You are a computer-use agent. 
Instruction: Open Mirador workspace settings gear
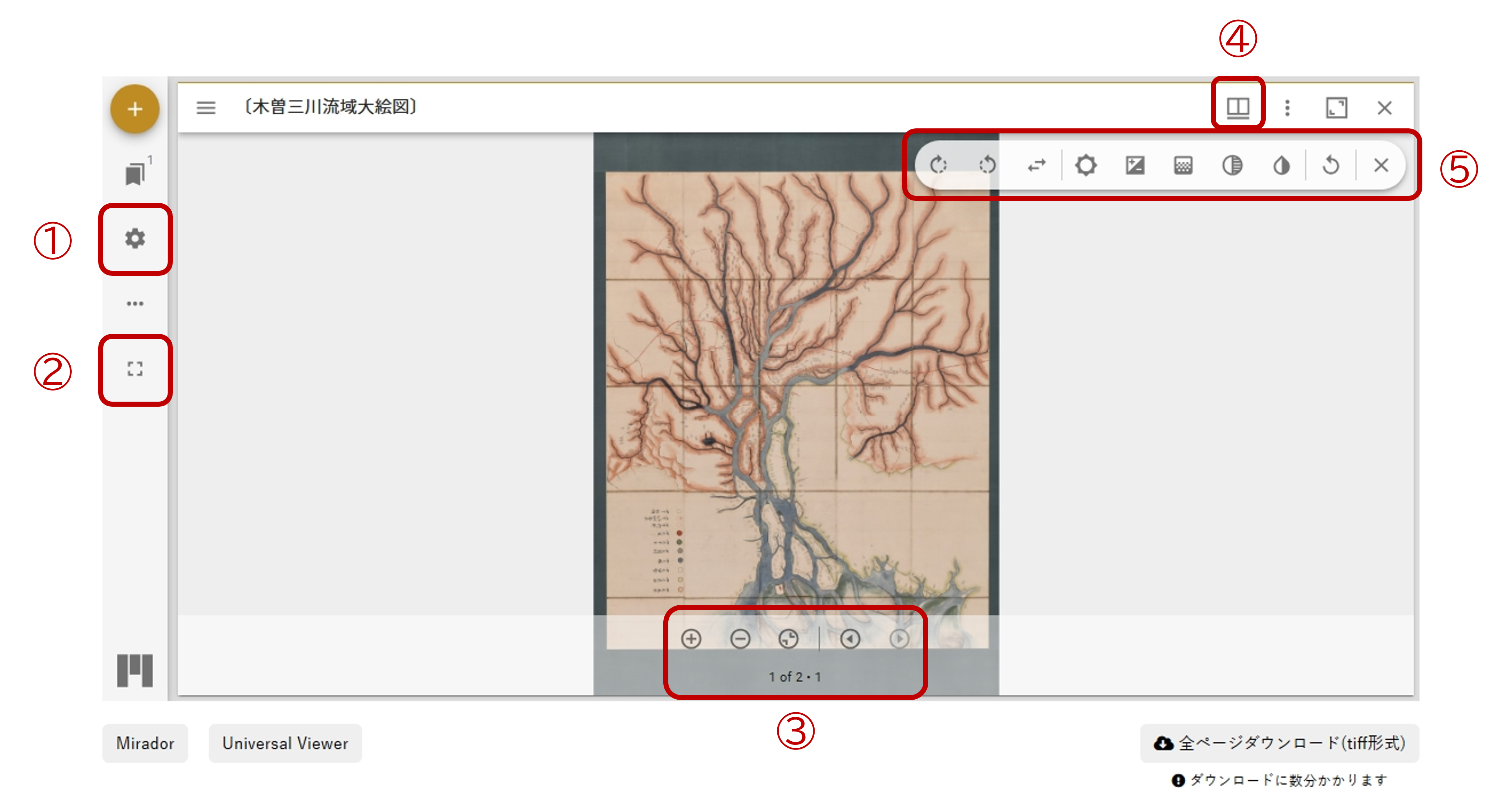click(135, 239)
